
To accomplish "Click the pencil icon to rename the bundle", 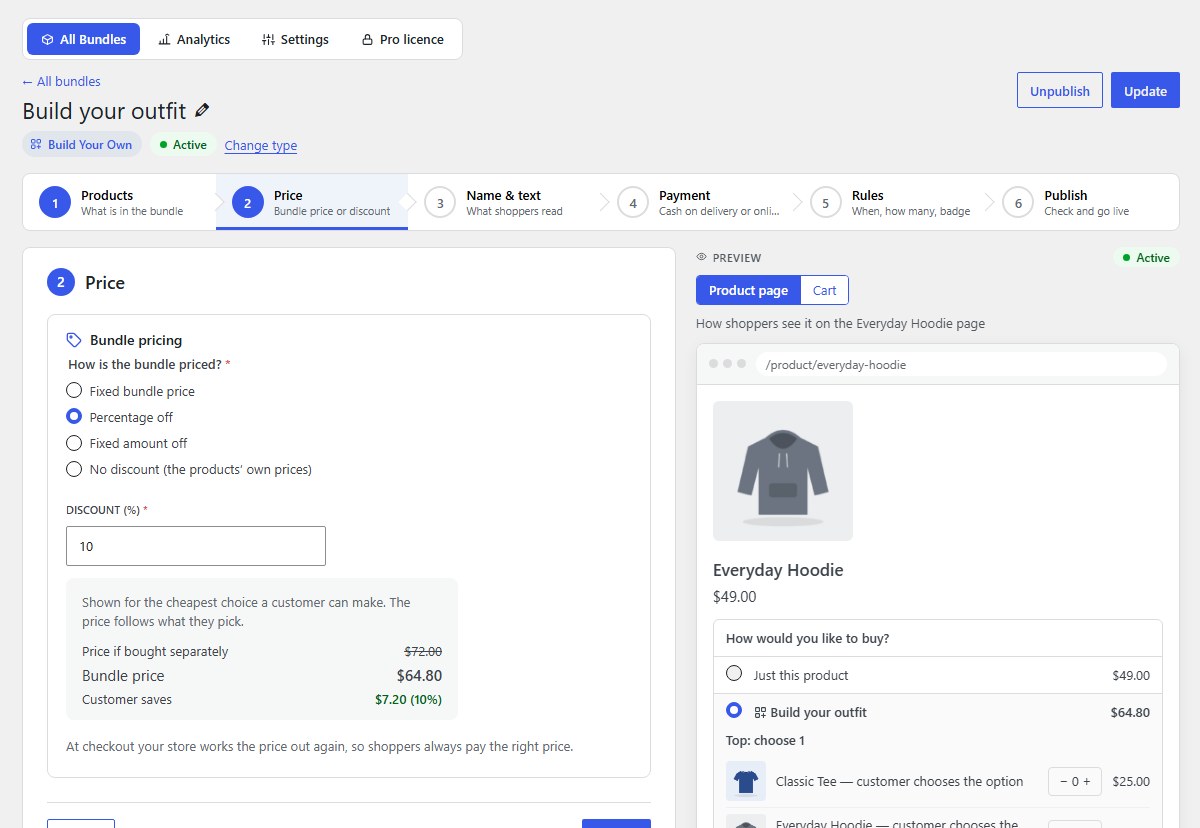I will tap(202, 111).
